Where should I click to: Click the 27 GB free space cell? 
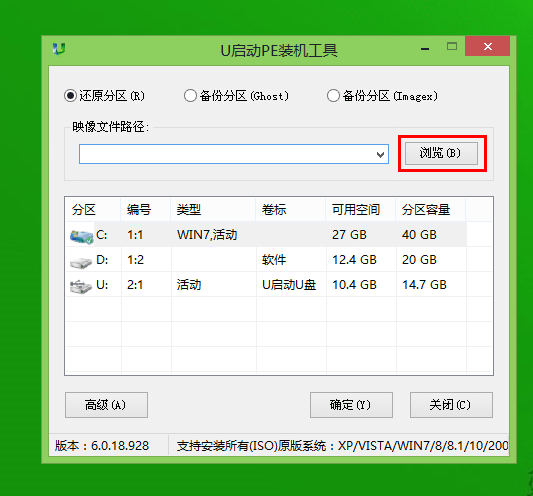349,235
